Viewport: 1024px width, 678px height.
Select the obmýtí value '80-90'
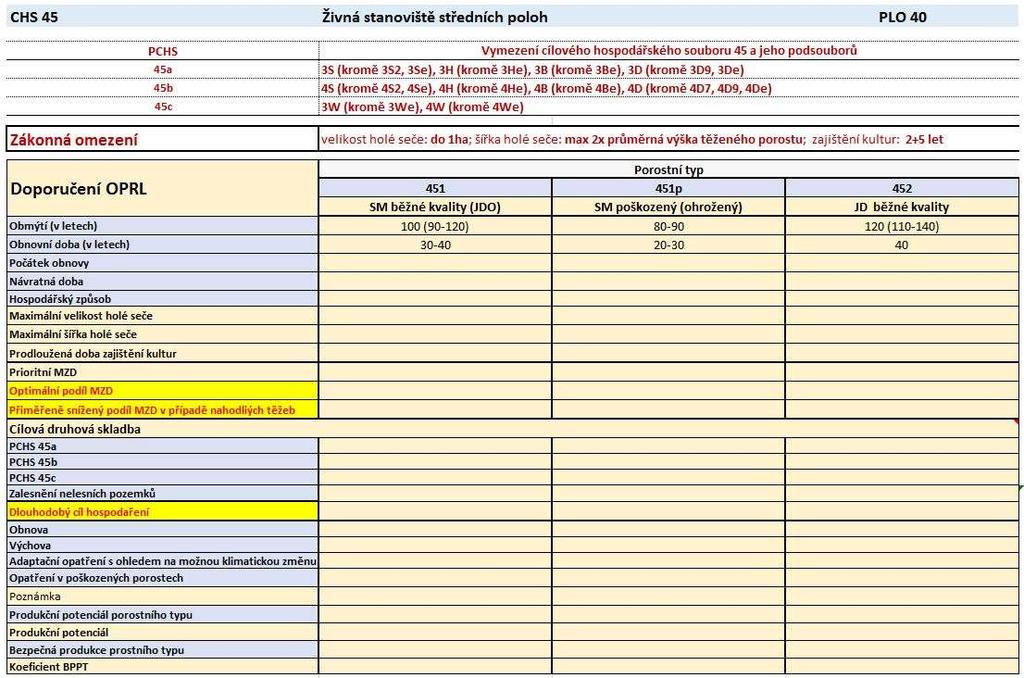coord(669,227)
